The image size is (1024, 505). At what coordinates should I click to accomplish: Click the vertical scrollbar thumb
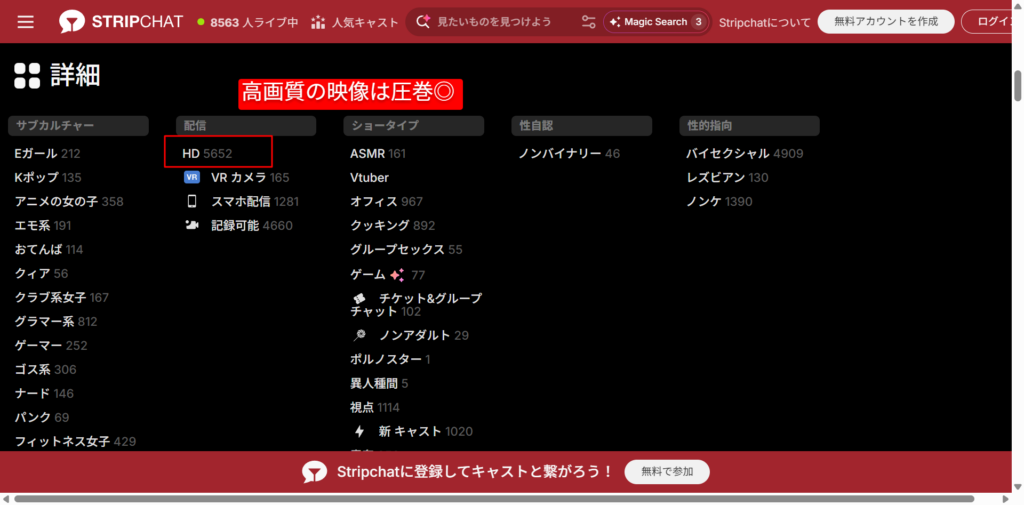pos(1017,84)
